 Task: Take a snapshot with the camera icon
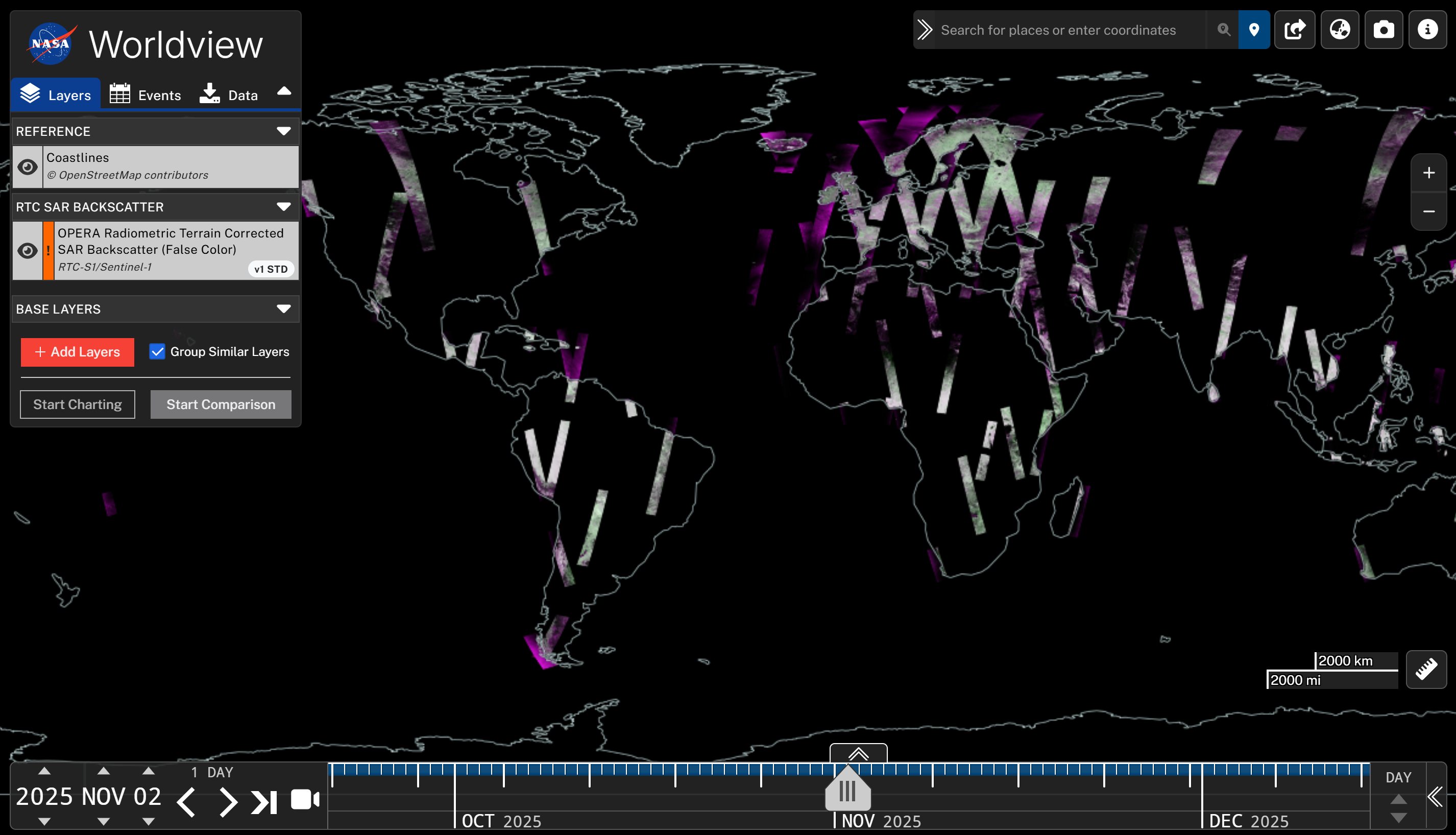(x=1384, y=29)
